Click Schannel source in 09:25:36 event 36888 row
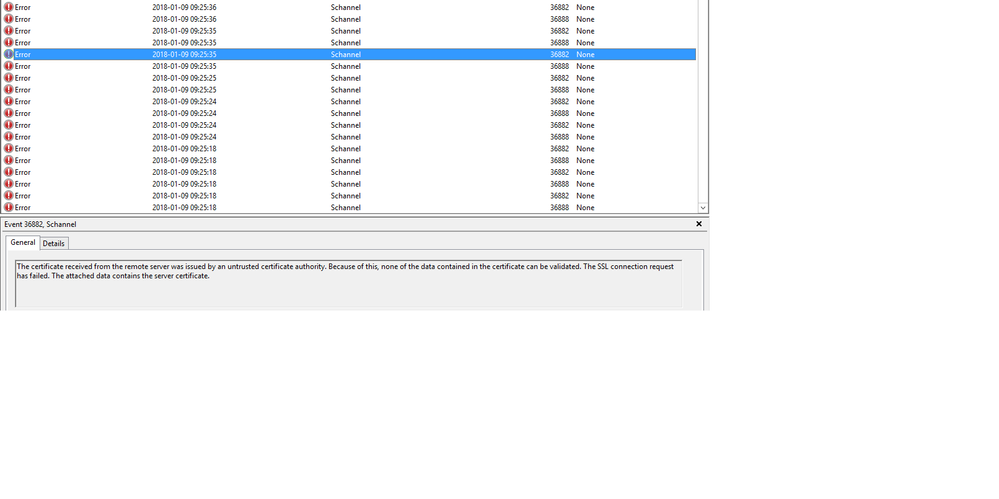The width and height of the screenshot is (999, 499). 345,19
